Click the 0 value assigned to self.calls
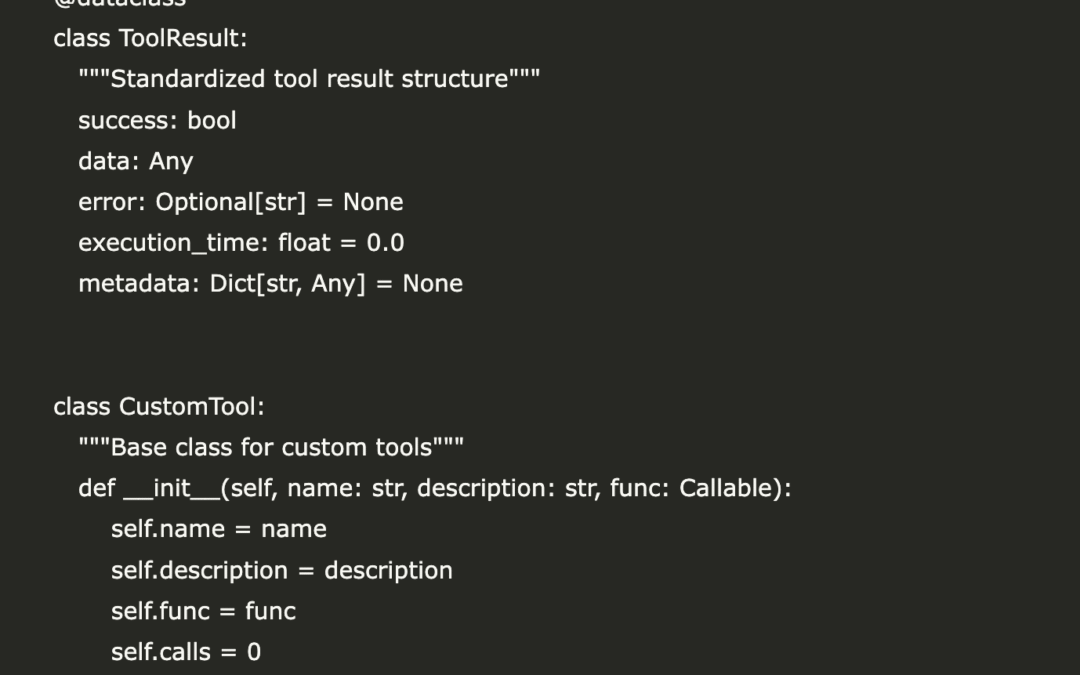 coord(254,652)
